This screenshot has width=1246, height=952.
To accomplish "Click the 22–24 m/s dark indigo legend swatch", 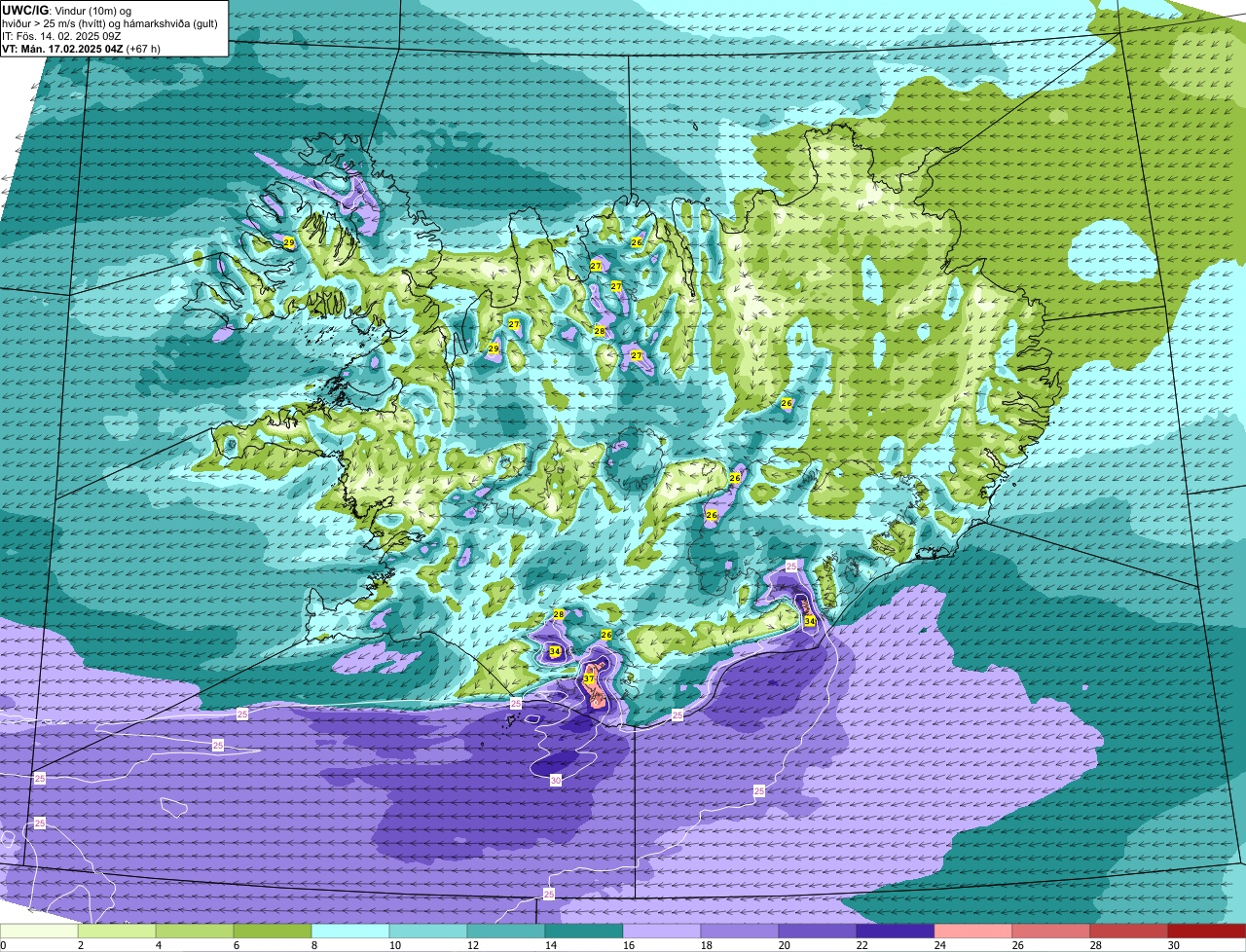I will [x=896, y=932].
